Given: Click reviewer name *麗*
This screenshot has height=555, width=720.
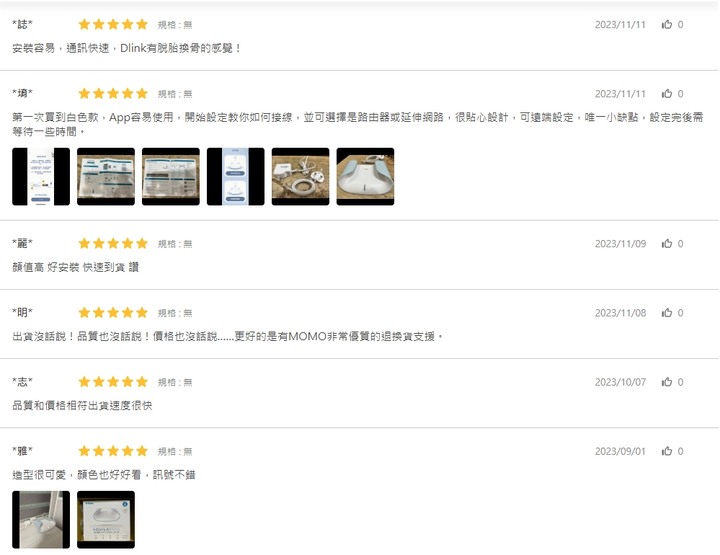Looking at the screenshot, I should click(x=22, y=243).
